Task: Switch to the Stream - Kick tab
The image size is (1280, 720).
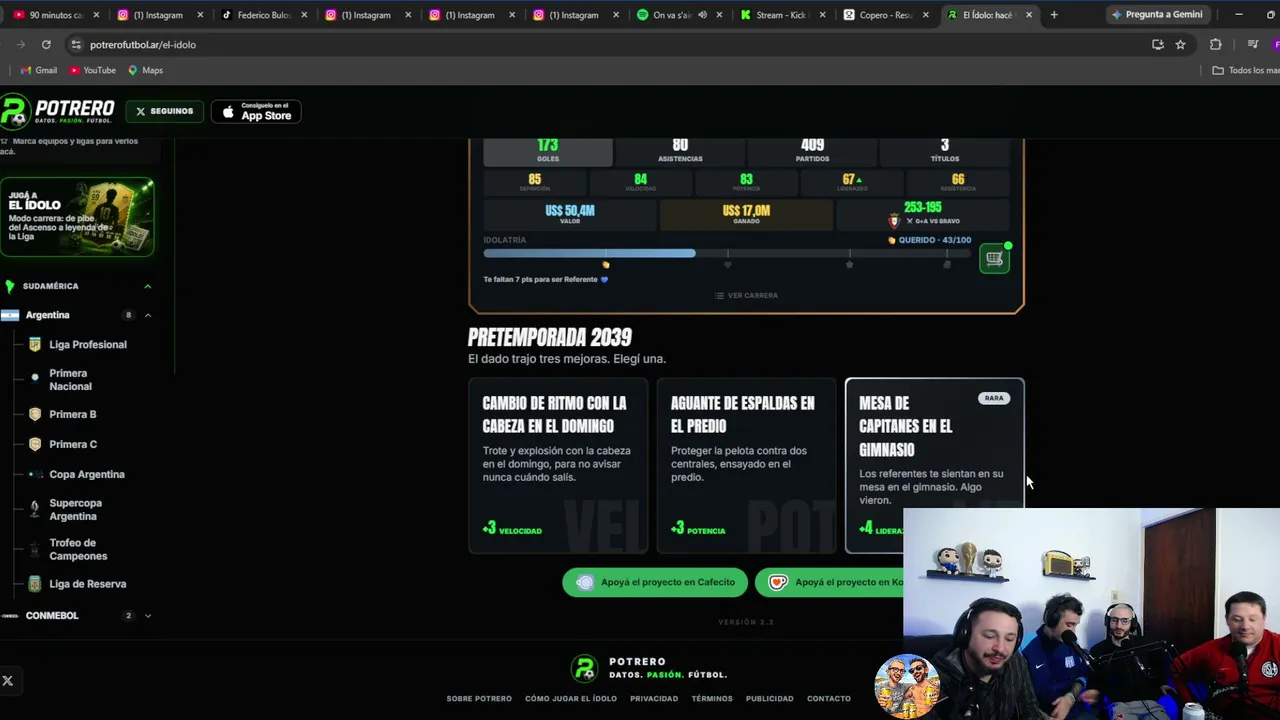Action: click(784, 15)
